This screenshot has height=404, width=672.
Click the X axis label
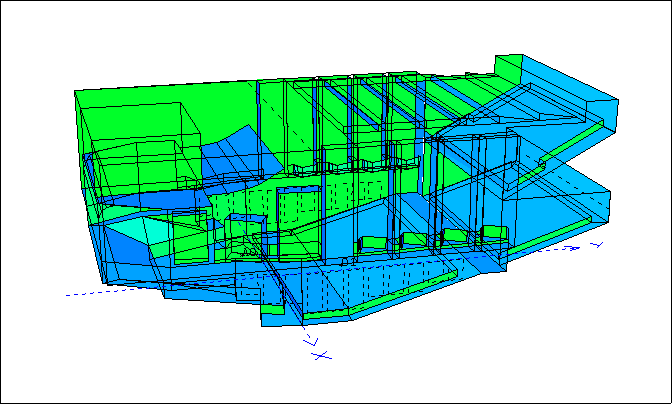(x=320, y=354)
